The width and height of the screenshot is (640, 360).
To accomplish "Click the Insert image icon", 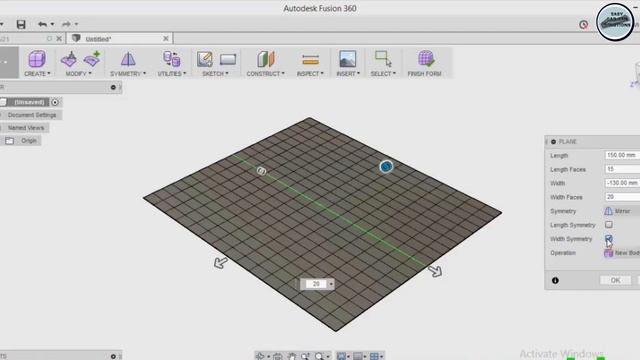I will (x=348, y=60).
